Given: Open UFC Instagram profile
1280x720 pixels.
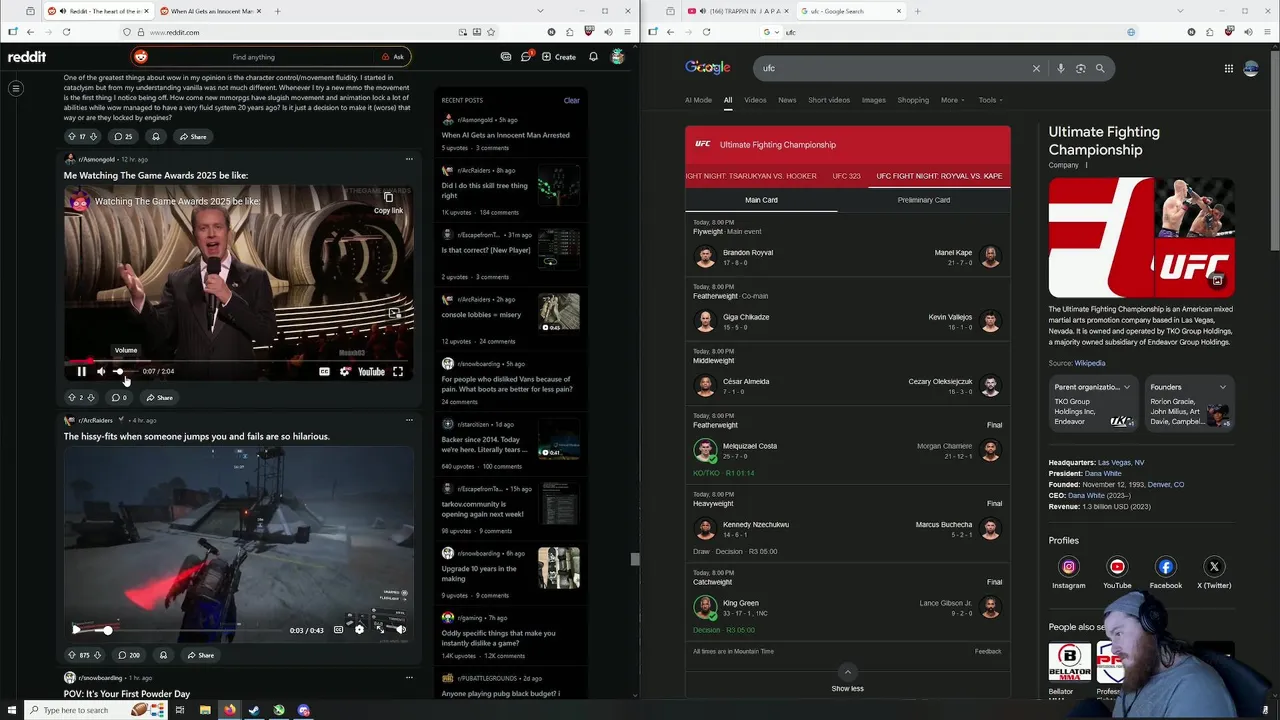Looking at the screenshot, I should point(1068,573).
